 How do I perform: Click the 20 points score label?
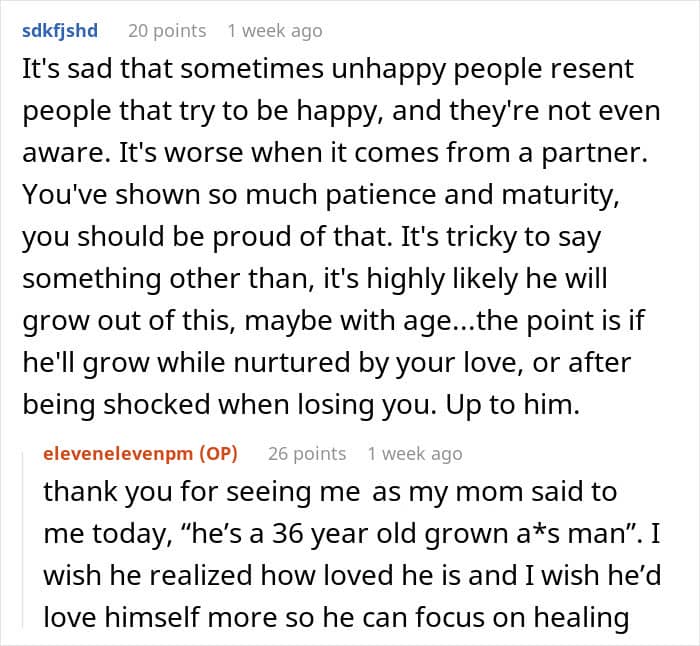167,31
